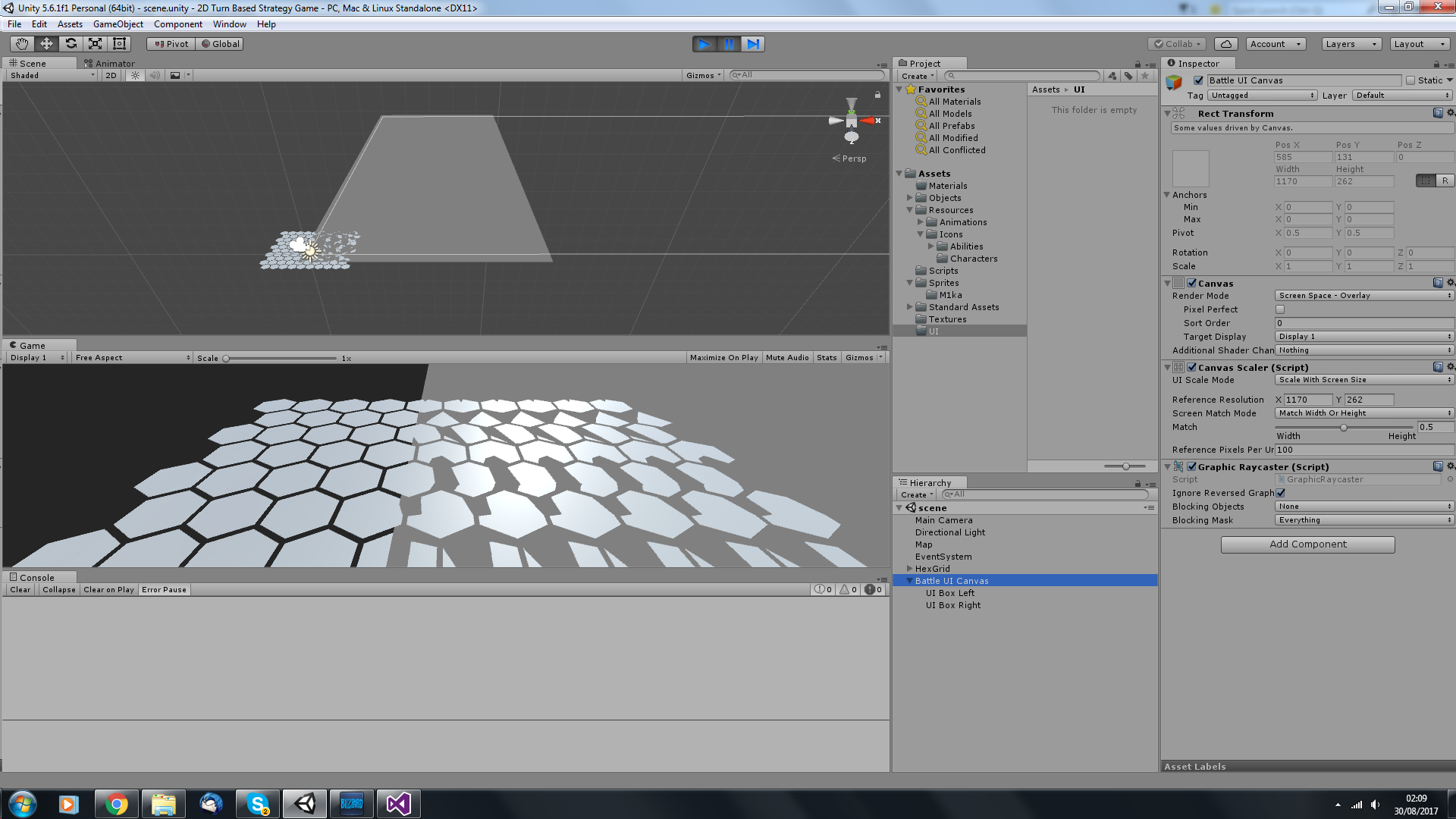Pause the game preview
1456x819 pixels.
pos(729,44)
